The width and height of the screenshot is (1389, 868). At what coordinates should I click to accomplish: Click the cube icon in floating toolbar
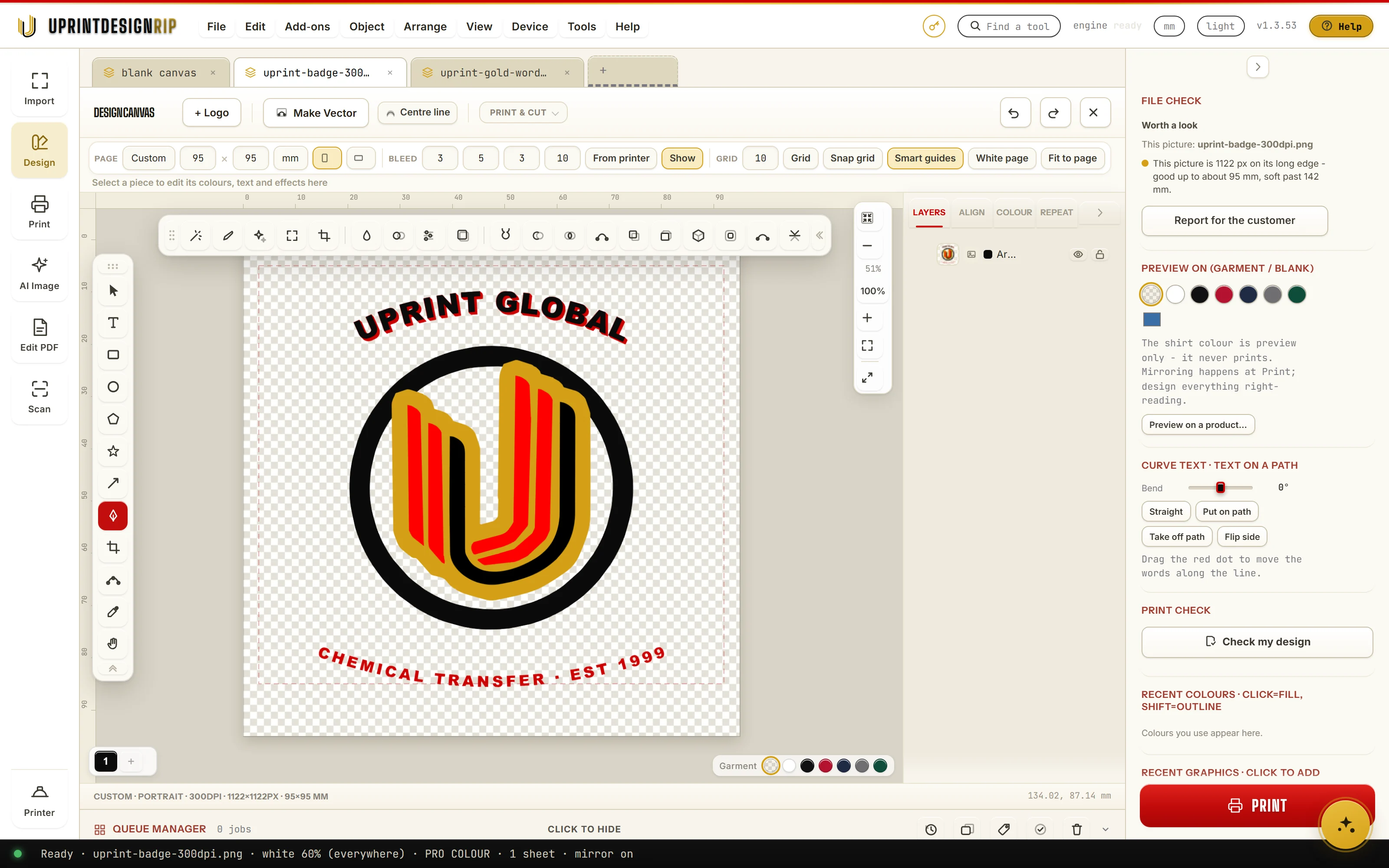click(x=698, y=235)
